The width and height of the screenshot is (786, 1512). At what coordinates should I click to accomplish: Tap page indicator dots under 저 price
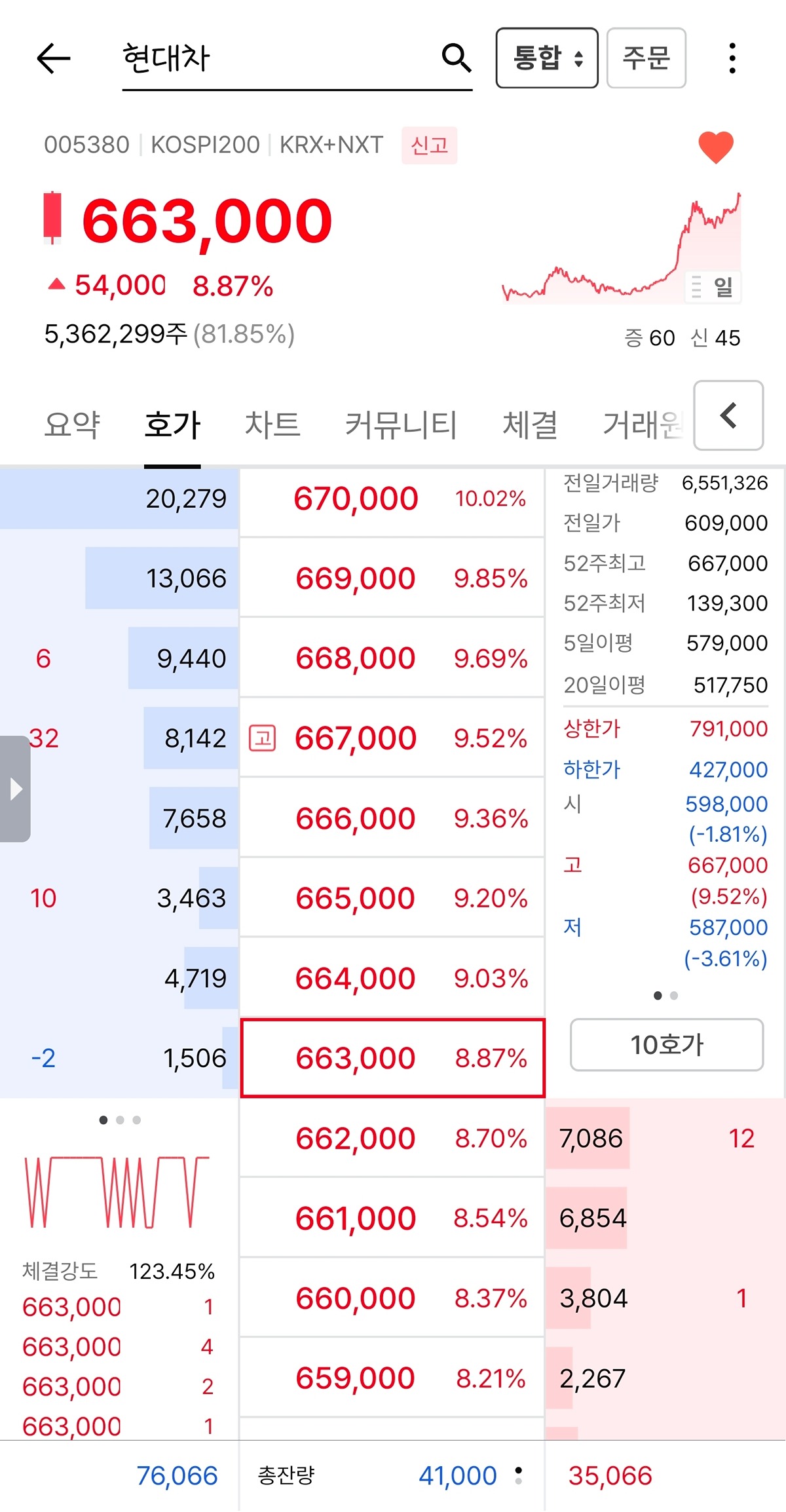[665, 996]
